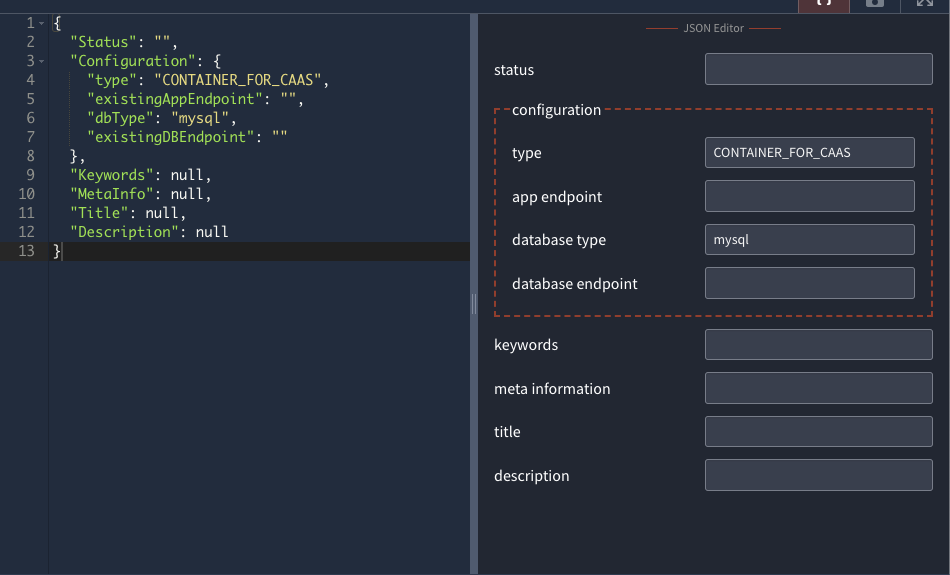Click the status input field
This screenshot has height=575, width=950.
point(819,69)
